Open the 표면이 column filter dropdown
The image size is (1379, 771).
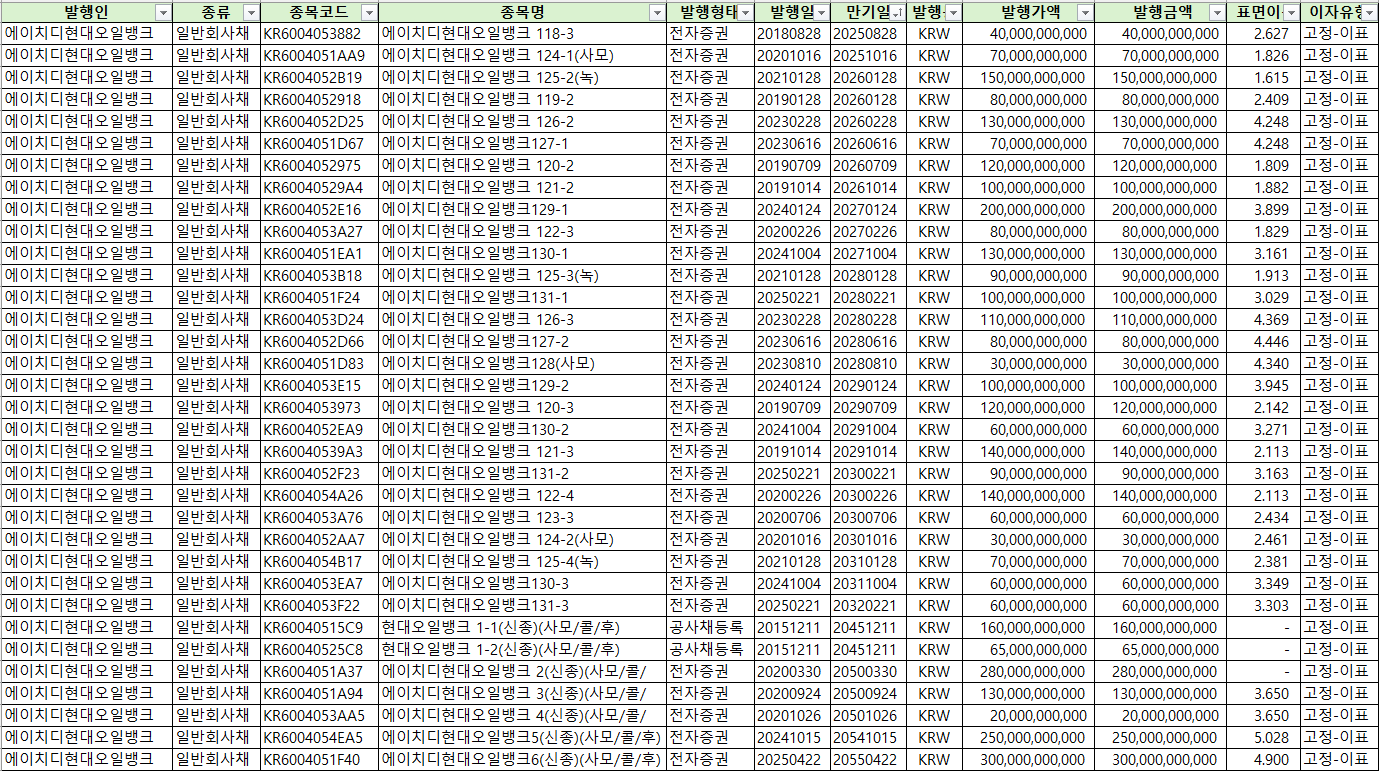click(x=1291, y=12)
